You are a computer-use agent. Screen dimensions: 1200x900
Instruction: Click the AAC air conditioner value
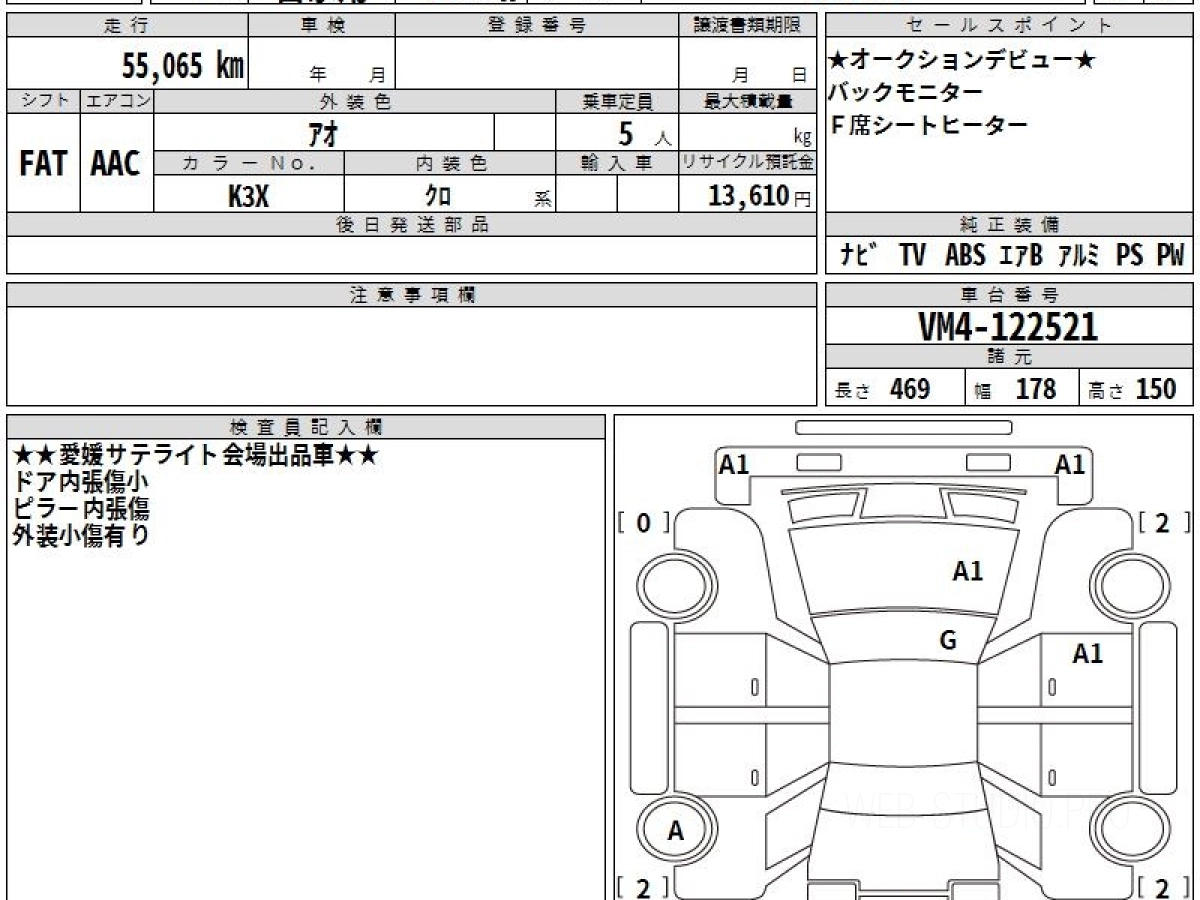116,163
